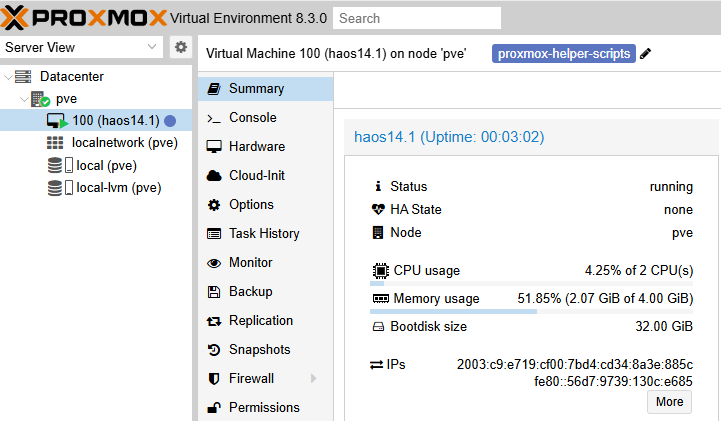Click local (pve) storage icon
Viewport: 721px width, 421px height.
[60, 165]
